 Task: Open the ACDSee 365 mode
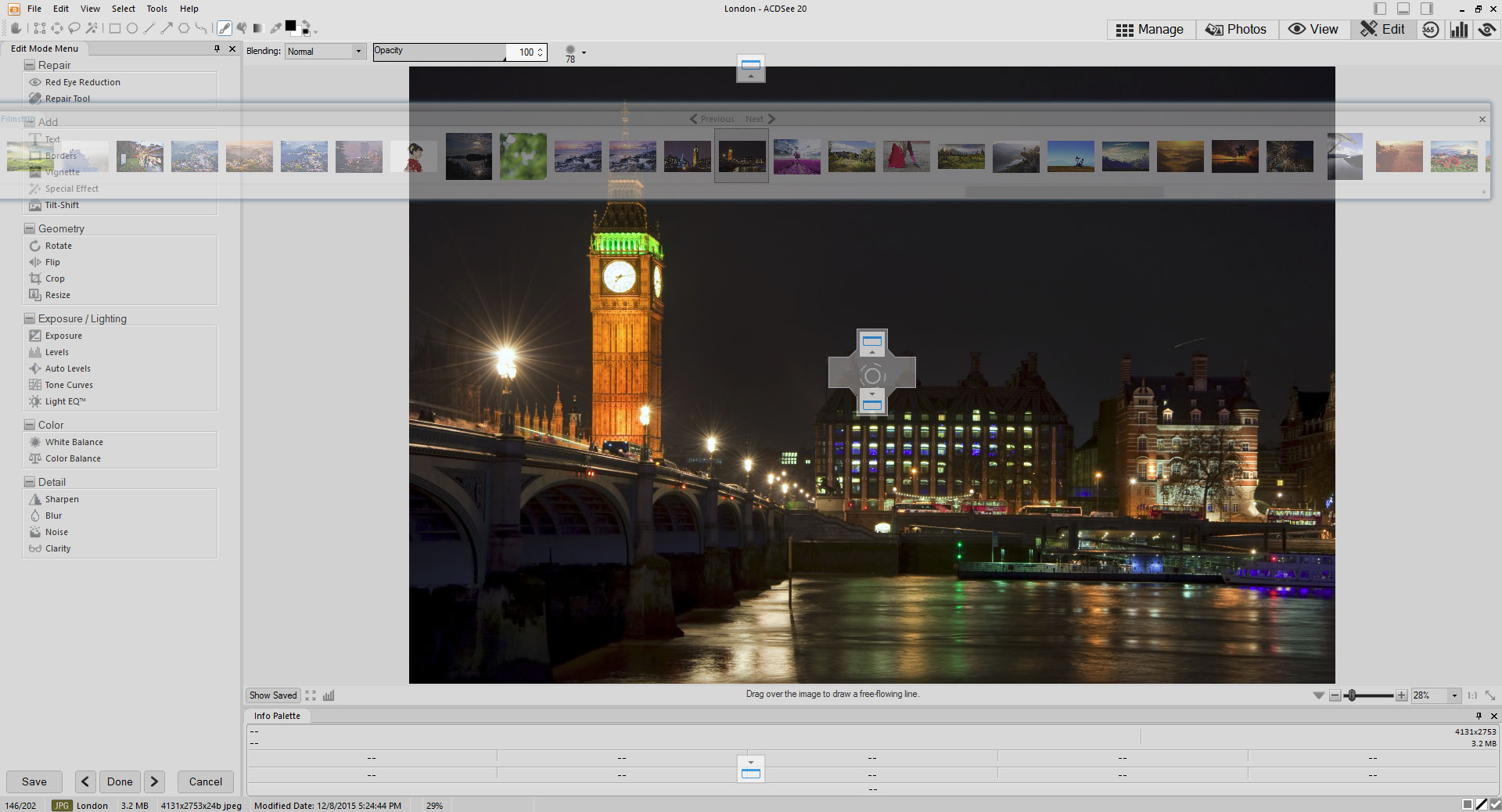click(1430, 30)
